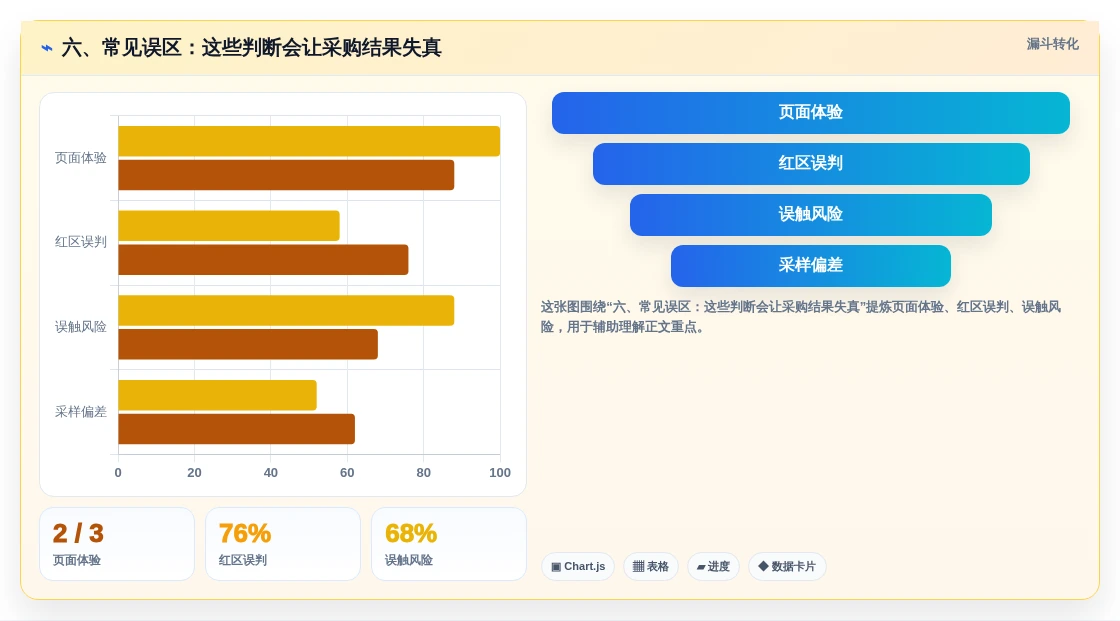Click the 进度 tag chip
Screen dimensions: 1120x621
(x=713, y=567)
